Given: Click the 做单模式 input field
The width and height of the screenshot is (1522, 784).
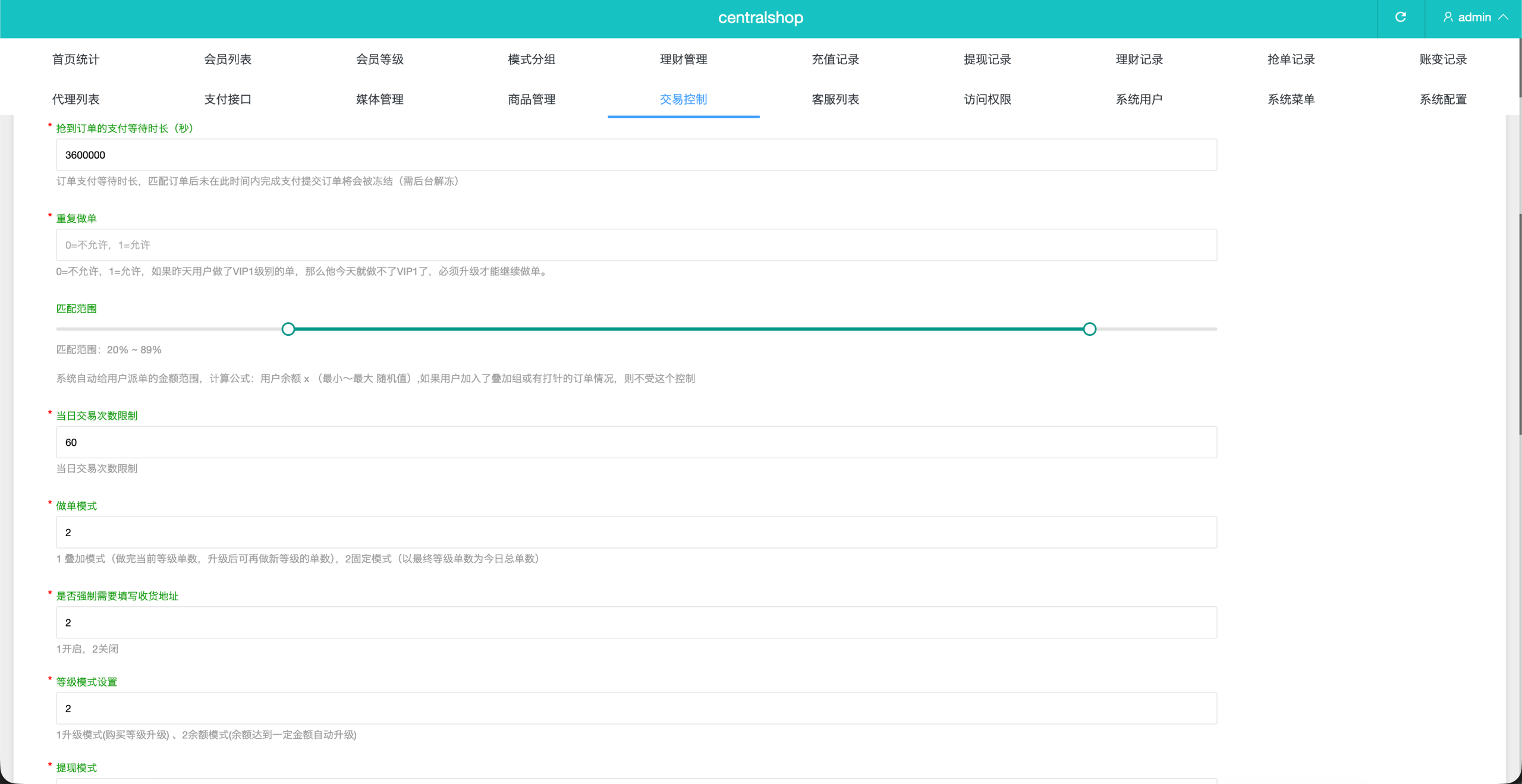Looking at the screenshot, I should click(x=636, y=533).
